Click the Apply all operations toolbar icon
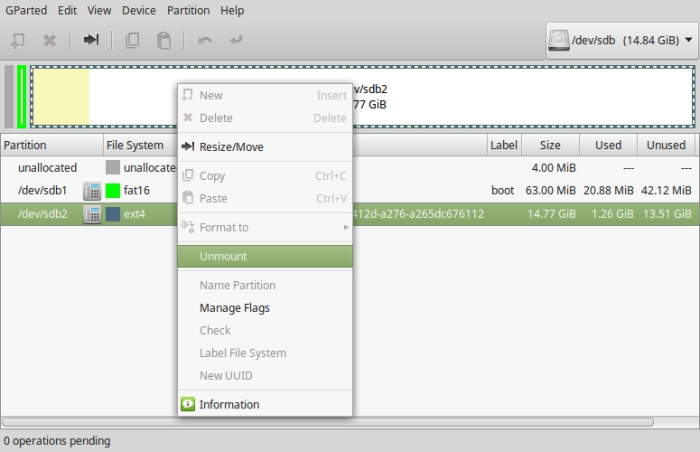 (x=236, y=40)
